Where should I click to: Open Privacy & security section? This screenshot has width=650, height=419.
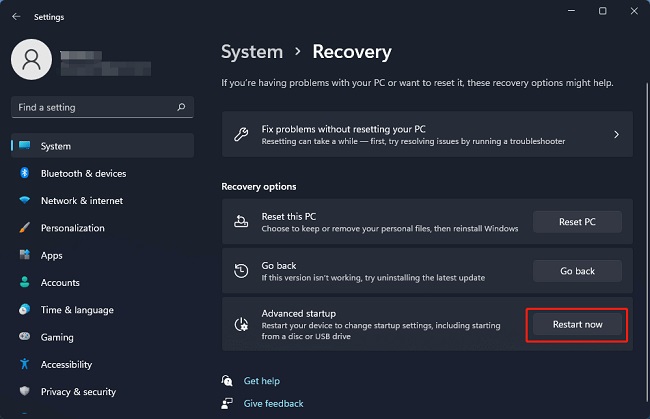pyautogui.click(x=79, y=392)
